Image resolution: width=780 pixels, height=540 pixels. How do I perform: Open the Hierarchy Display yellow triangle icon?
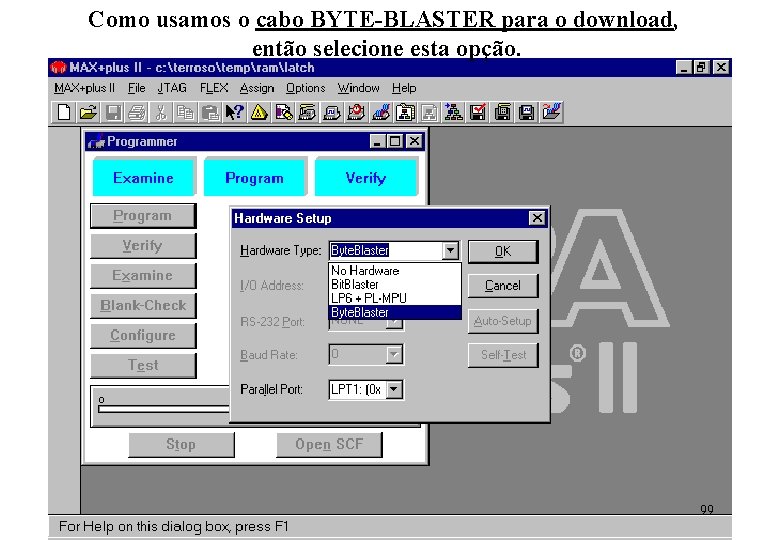point(258,112)
